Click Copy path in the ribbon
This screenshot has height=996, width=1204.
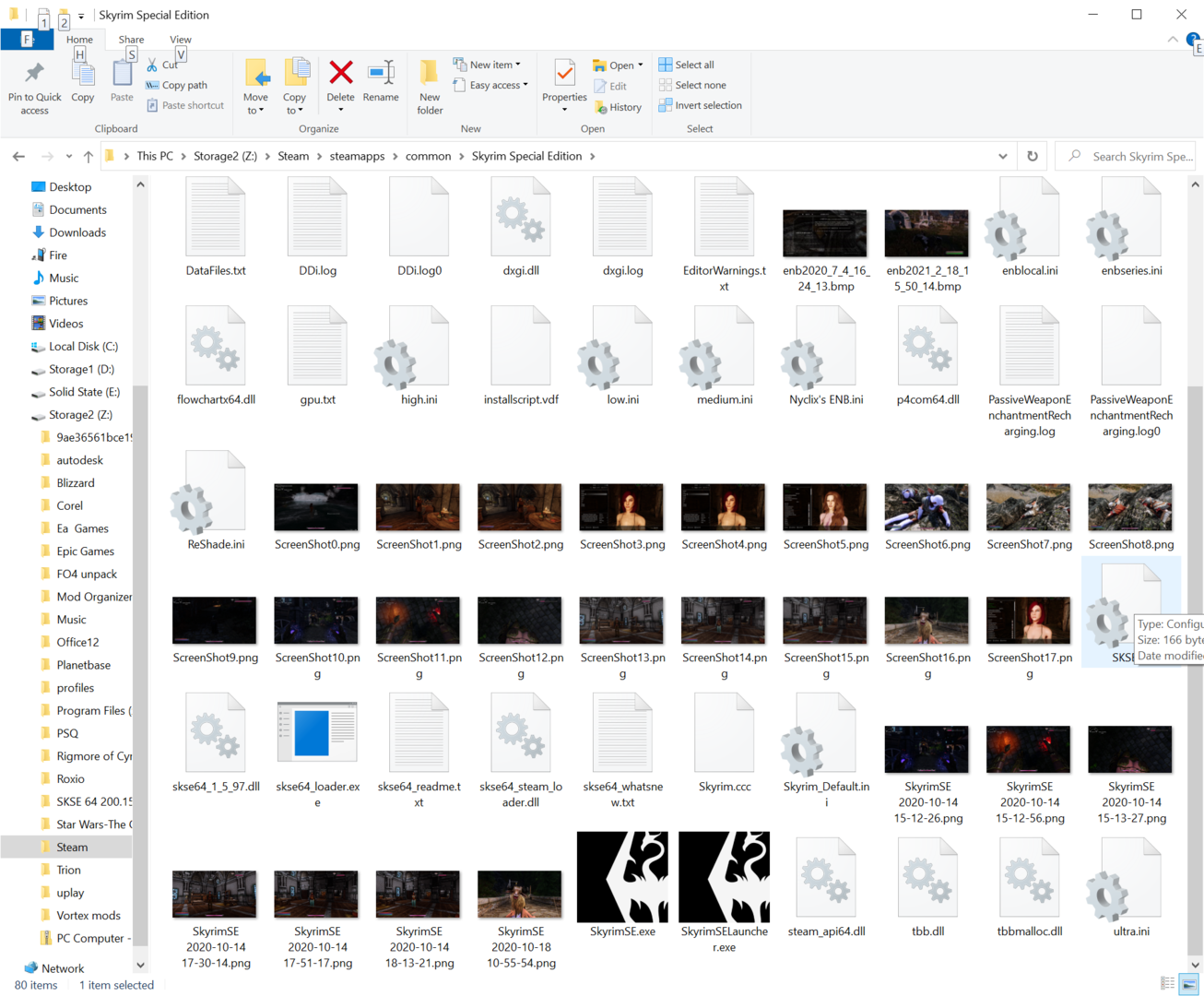pos(176,85)
